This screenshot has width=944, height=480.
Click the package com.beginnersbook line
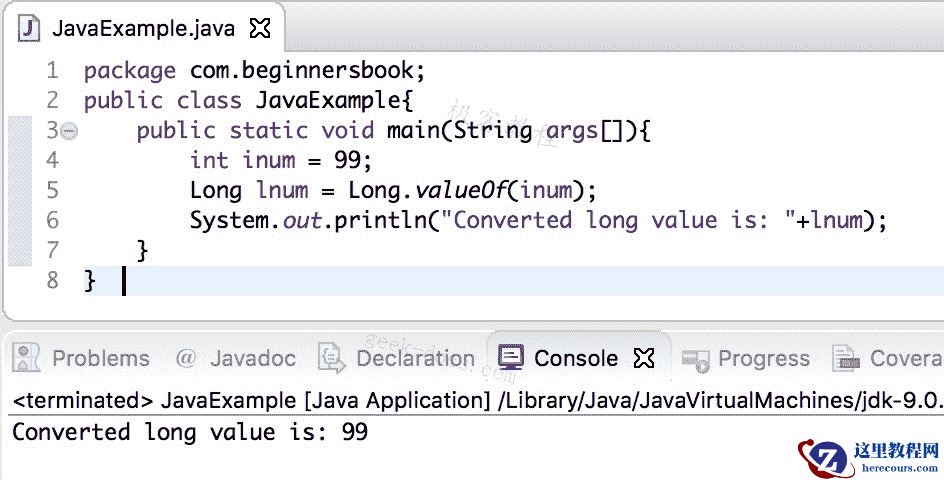[x=255, y=71]
